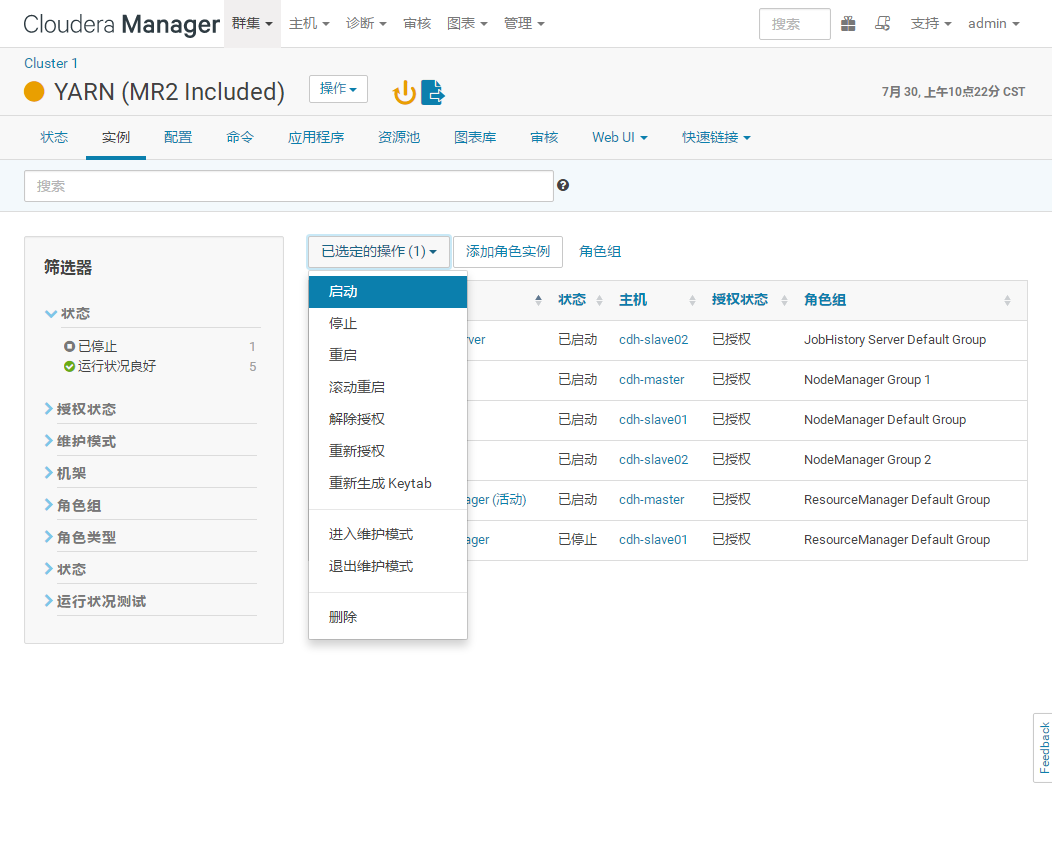Select 停止 from the actions menu
Screen dimensions: 1052x860
(388, 323)
